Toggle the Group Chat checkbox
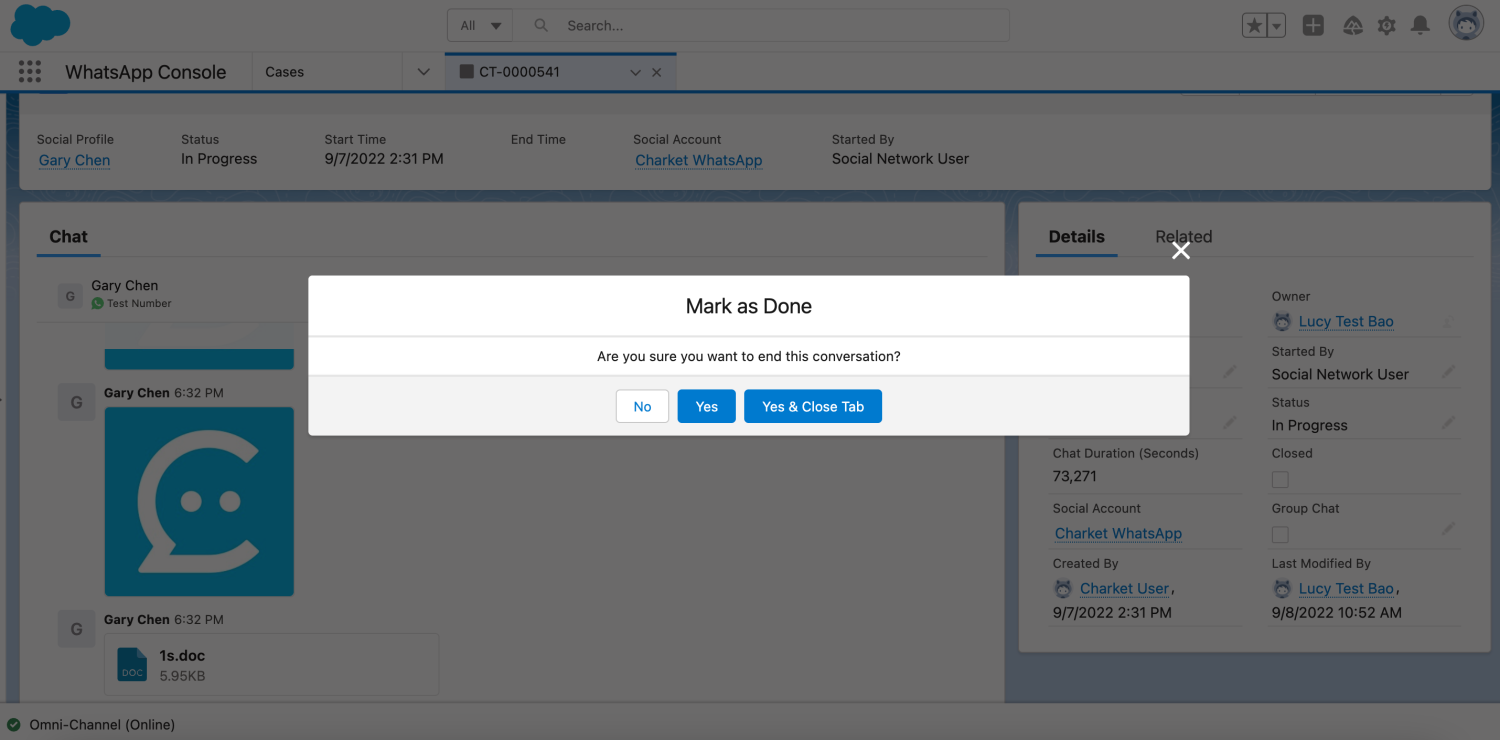The image size is (1500, 740). tap(1280, 535)
